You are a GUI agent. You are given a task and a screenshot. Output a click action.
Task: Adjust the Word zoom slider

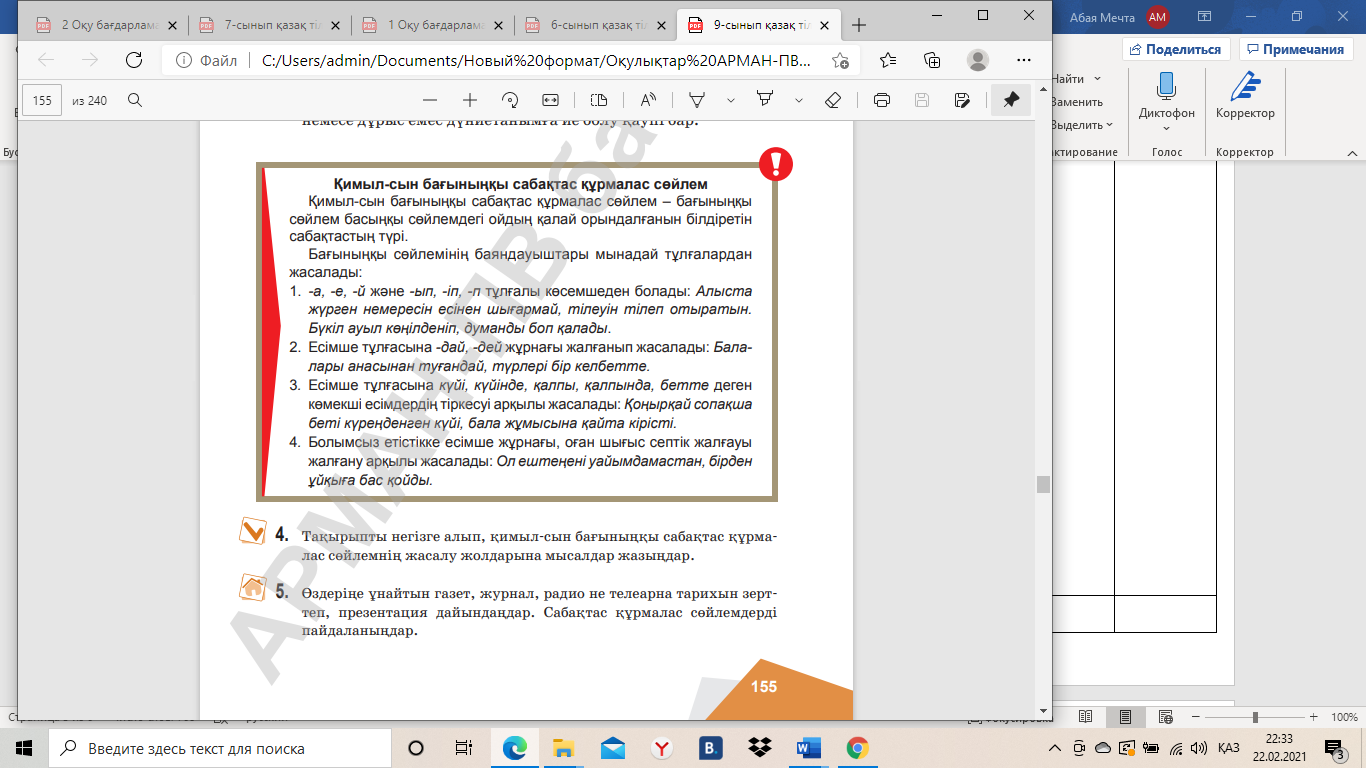point(1255,717)
